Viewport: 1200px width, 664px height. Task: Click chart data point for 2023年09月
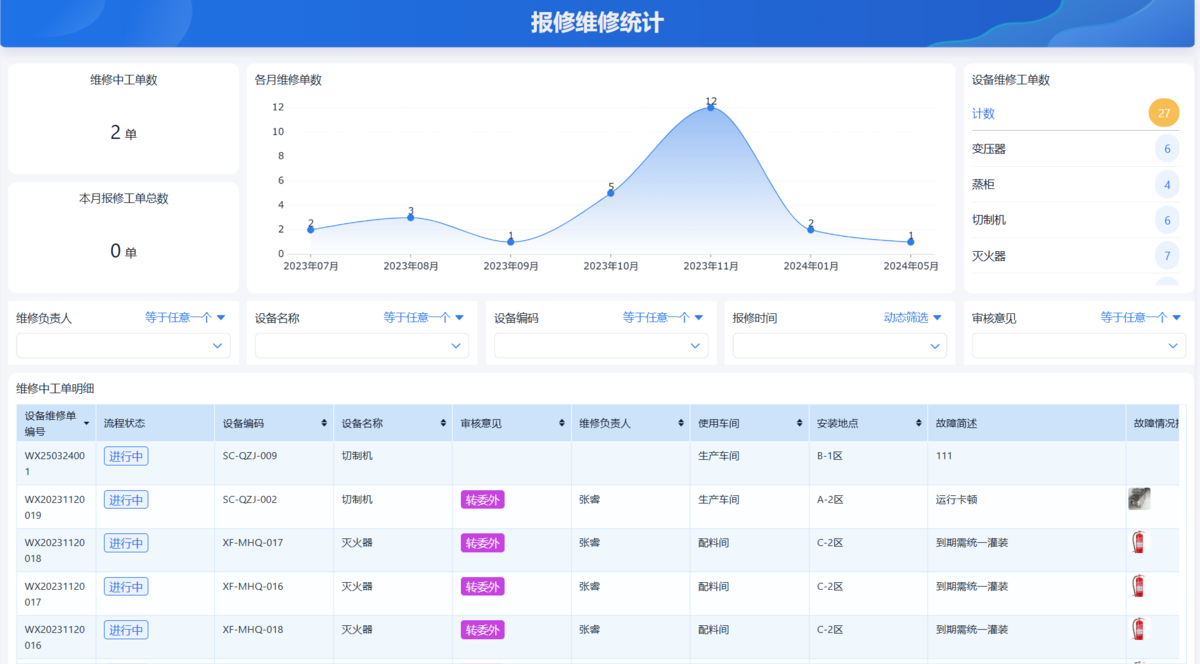click(511, 241)
